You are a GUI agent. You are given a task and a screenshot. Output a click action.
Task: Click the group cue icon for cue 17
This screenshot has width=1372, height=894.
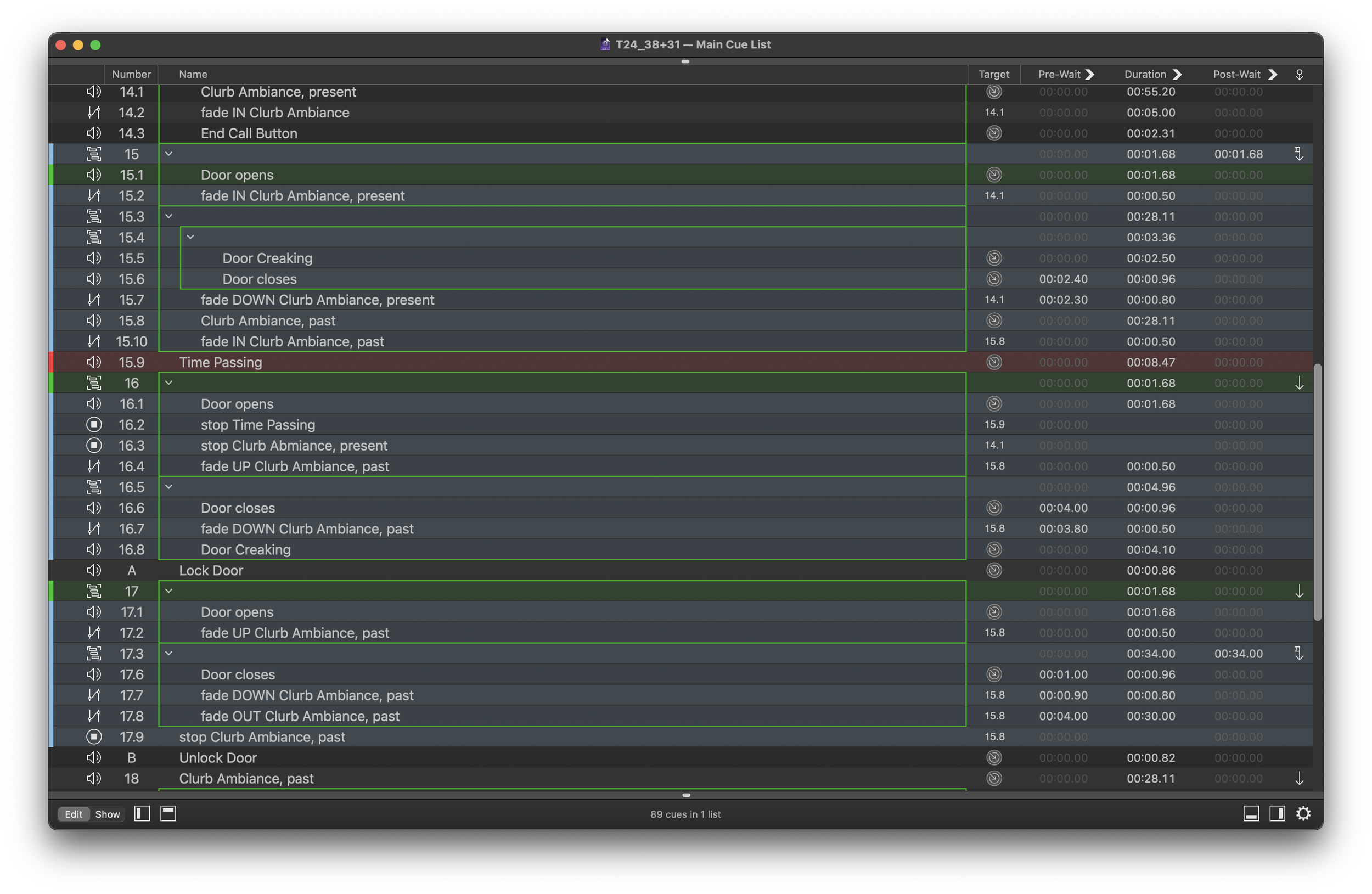(x=93, y=591)
